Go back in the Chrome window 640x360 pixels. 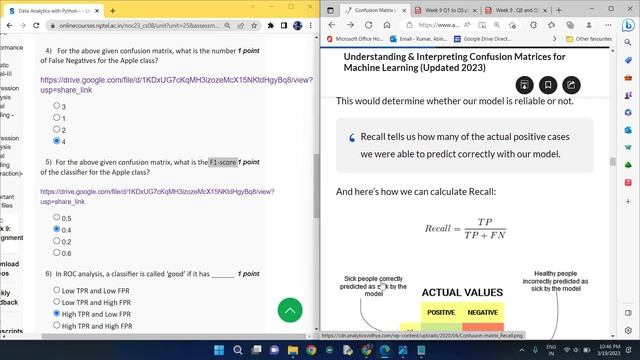pos(9,25)
